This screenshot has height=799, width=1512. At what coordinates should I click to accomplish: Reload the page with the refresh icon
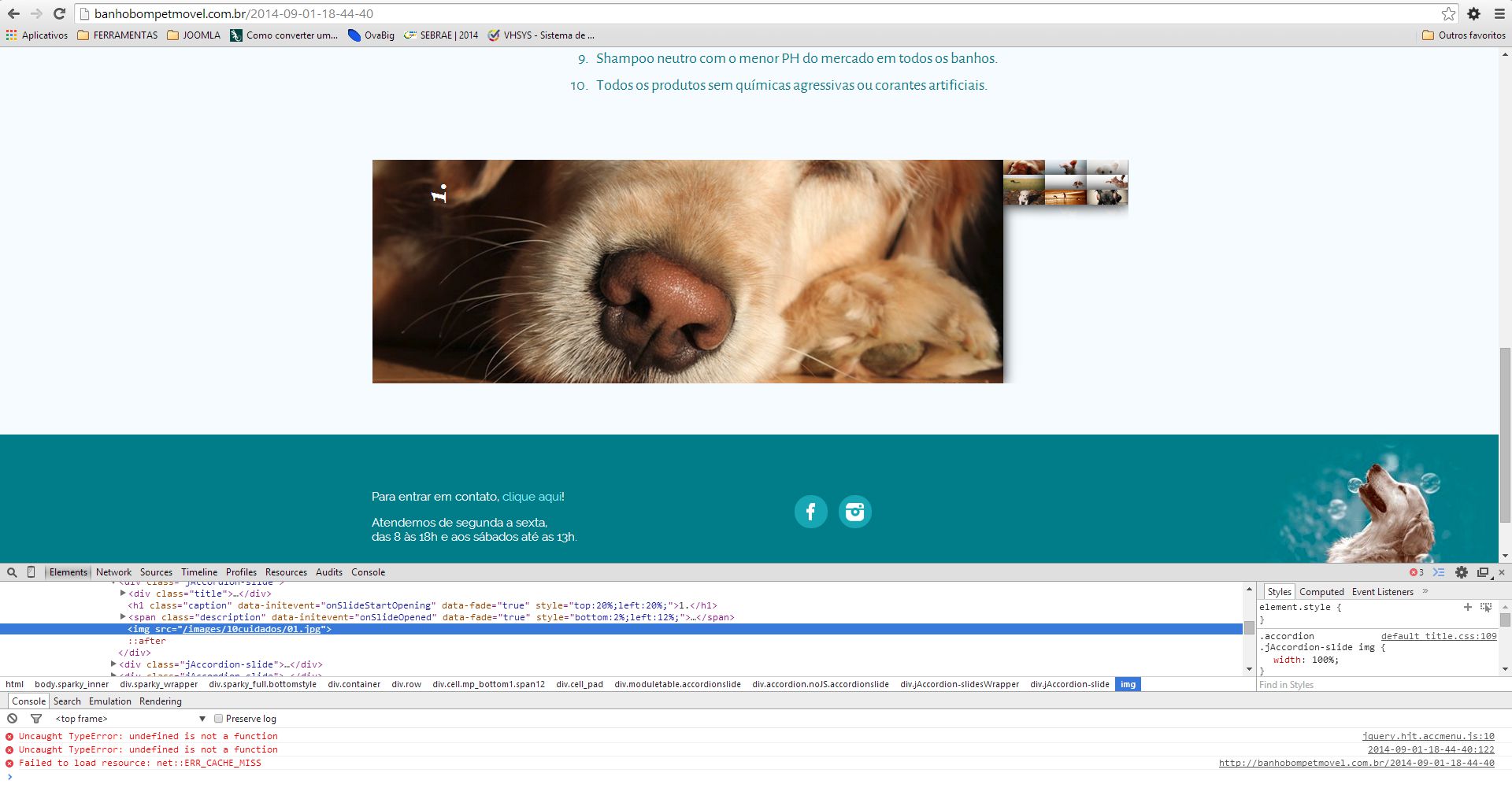59,13
